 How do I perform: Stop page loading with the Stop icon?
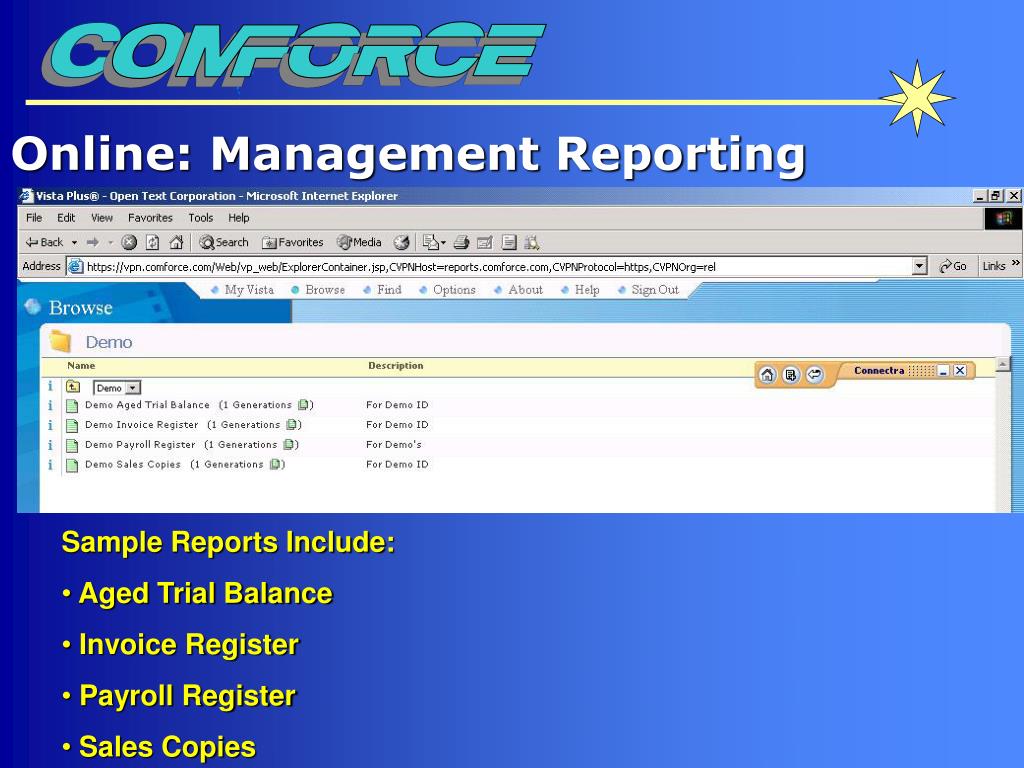[x=129, y=242]
